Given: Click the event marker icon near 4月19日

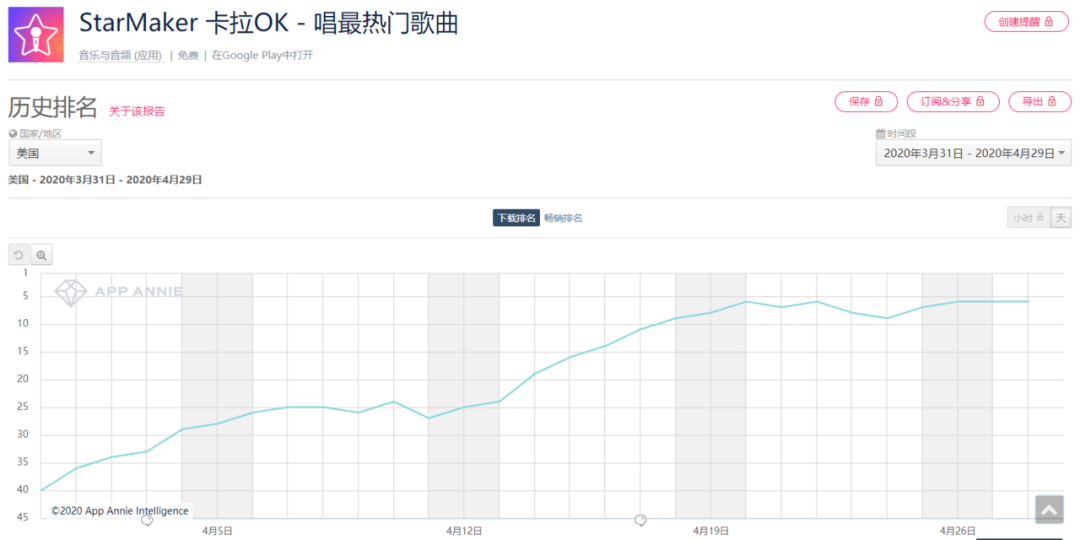Looking at the screenshot, I should (641, 520).
